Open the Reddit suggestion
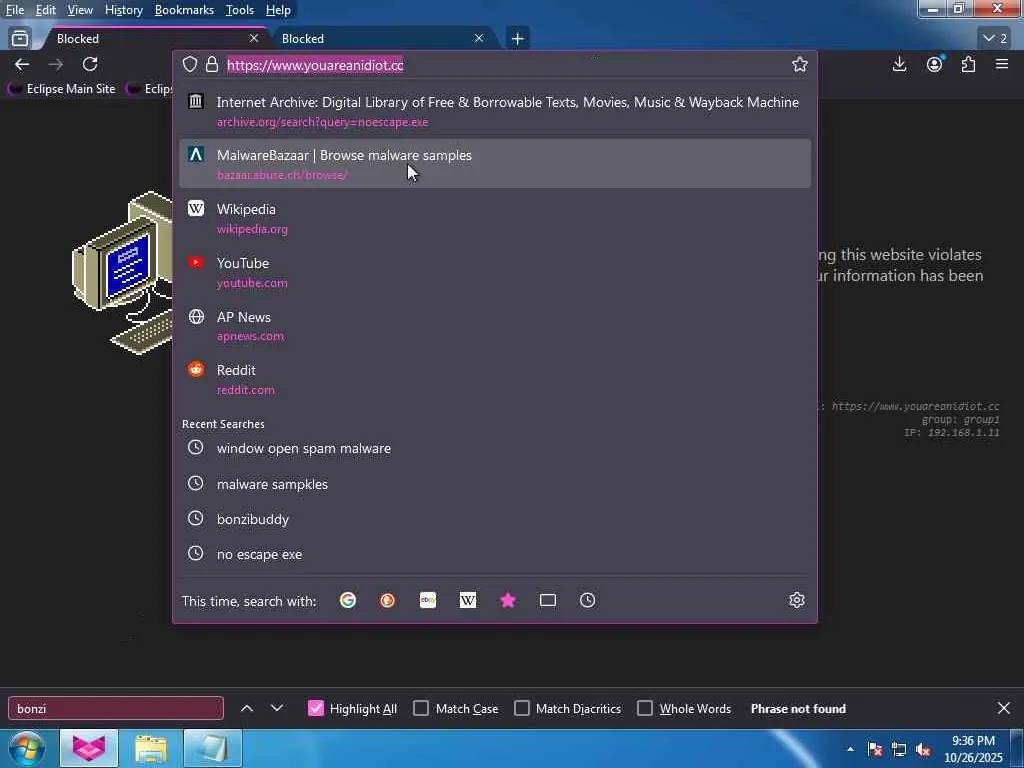This screenshot has width=1024, height=768. (495, 379)
